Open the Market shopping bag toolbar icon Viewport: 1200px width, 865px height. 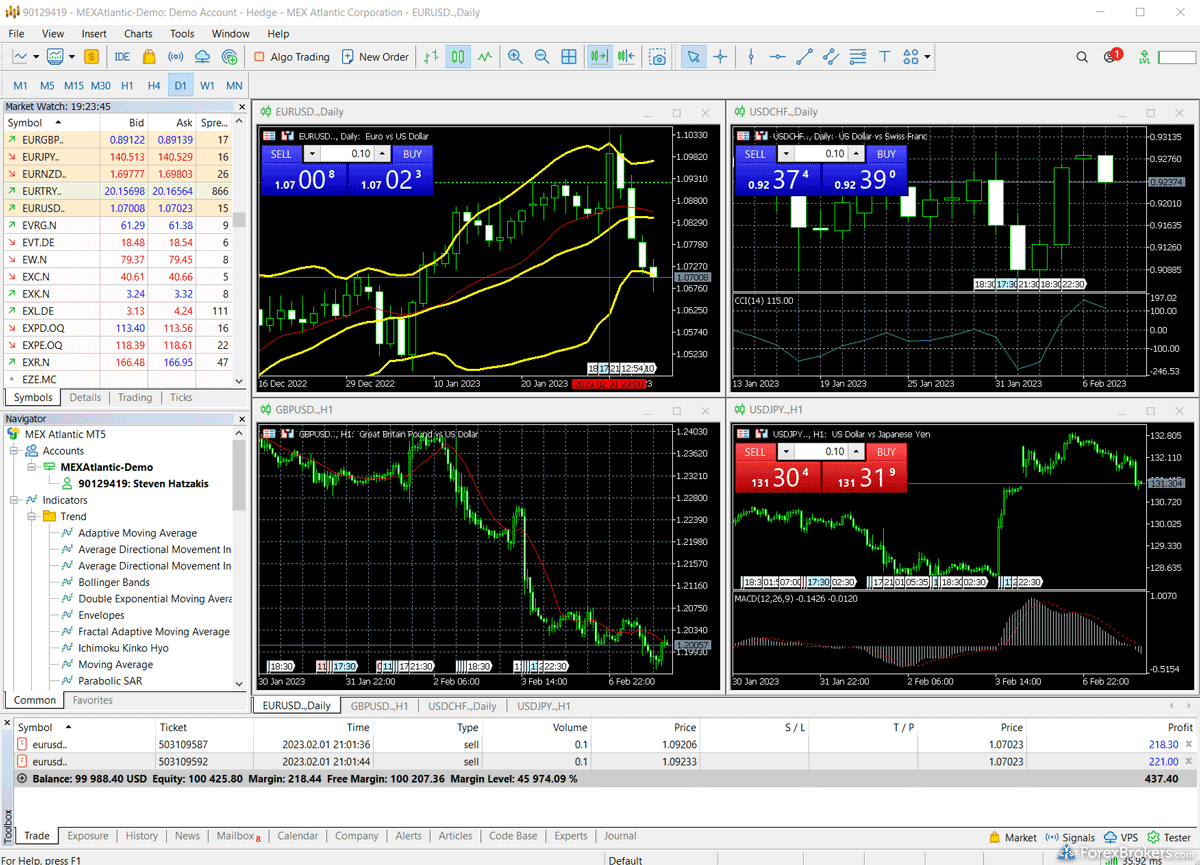(150, 57)
